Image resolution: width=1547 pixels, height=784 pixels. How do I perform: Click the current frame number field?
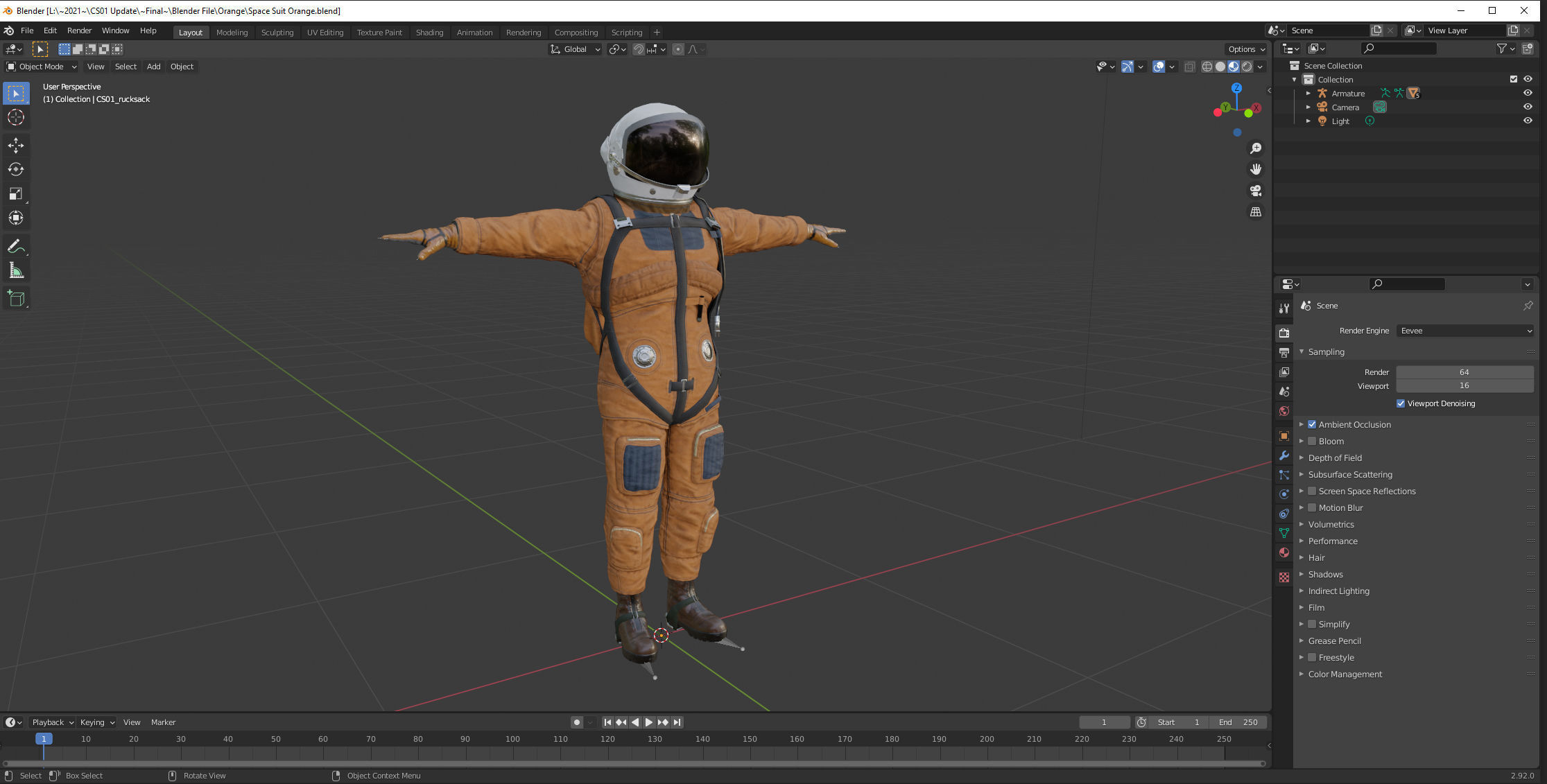pos(1104,722)
